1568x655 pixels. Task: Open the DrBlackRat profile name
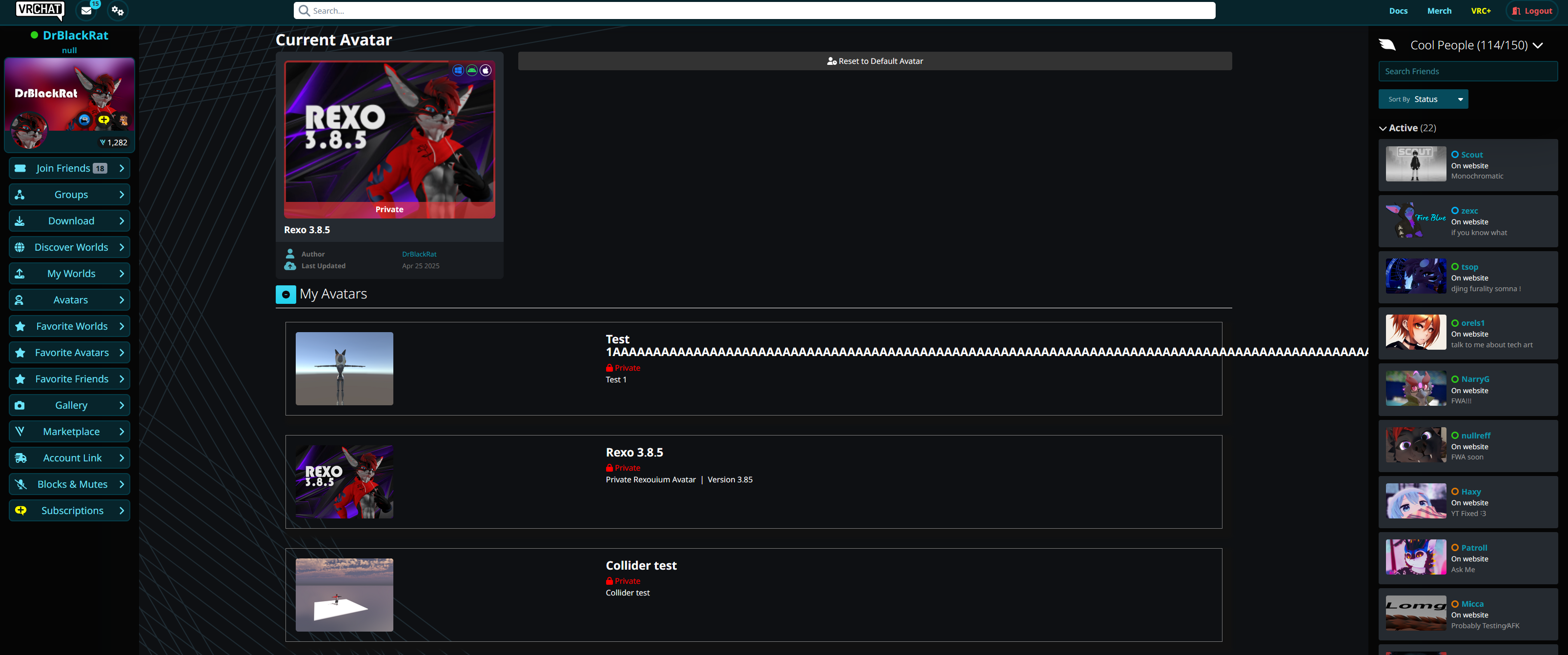pos(76,35)
